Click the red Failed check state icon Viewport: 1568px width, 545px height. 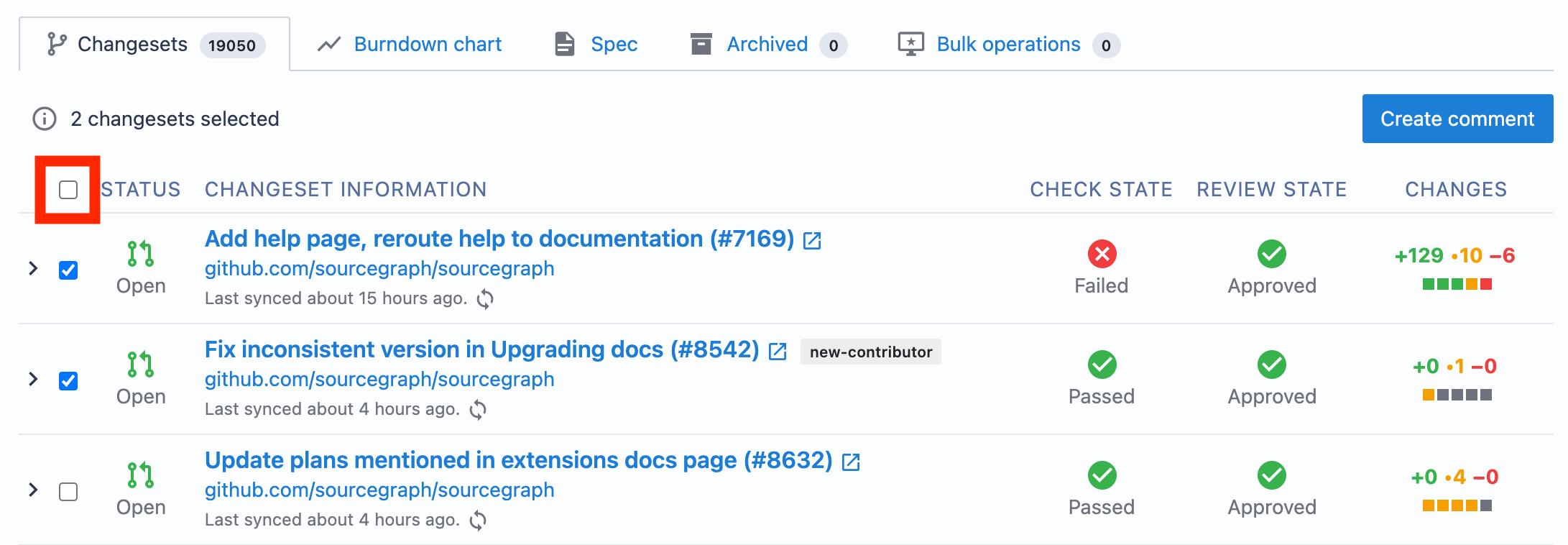1102,254
